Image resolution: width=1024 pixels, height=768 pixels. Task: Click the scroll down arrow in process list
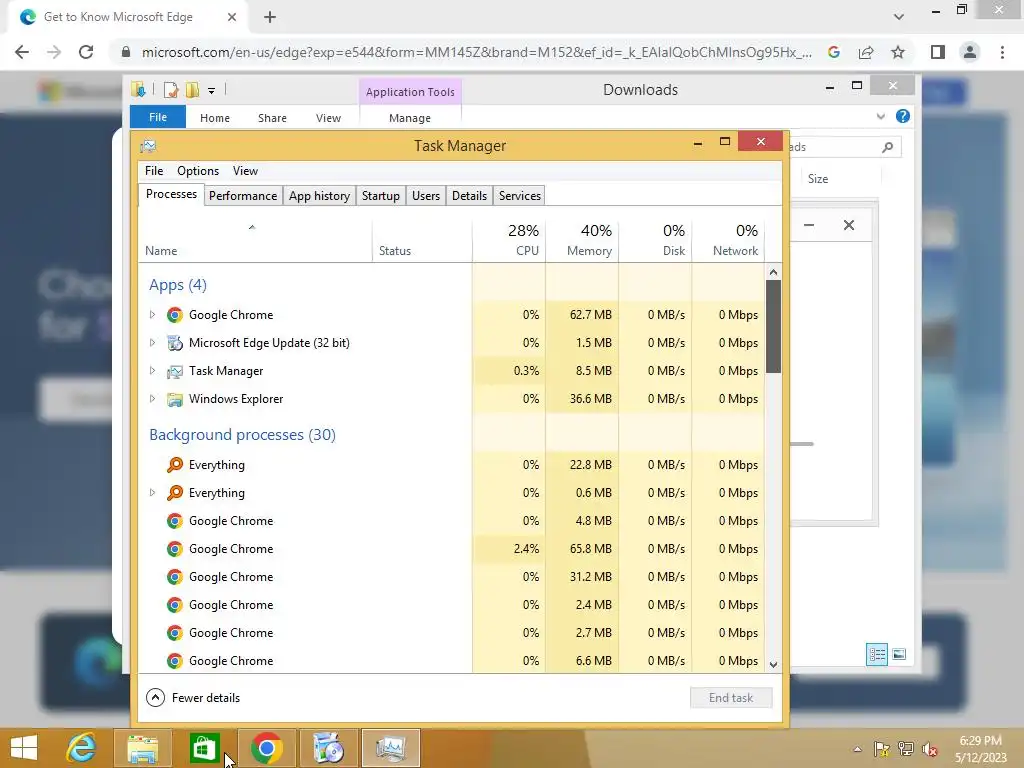click(x=773, y=665)
